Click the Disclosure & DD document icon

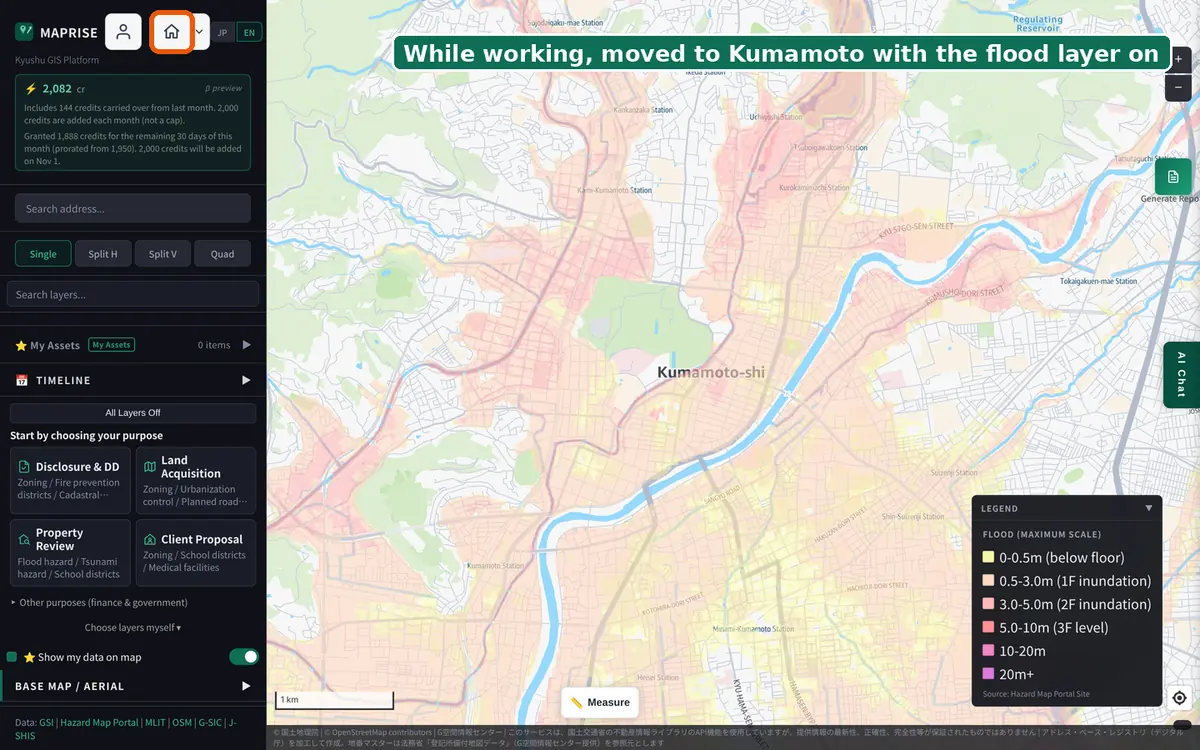[x=24, y=467]
